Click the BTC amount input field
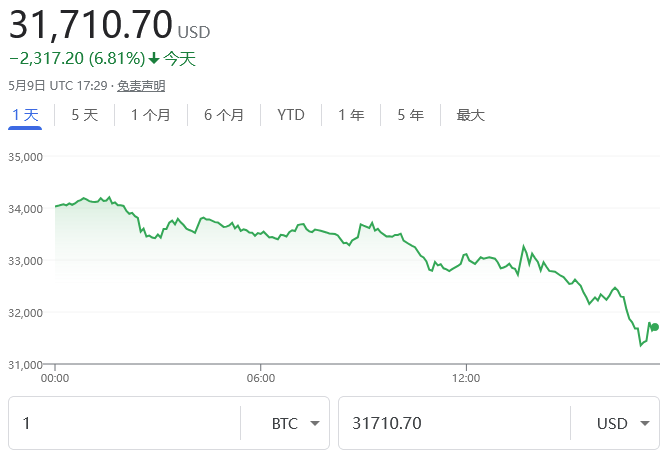Image resolution: width=662 pixels, height=456 pixels. tap(125, 423)
